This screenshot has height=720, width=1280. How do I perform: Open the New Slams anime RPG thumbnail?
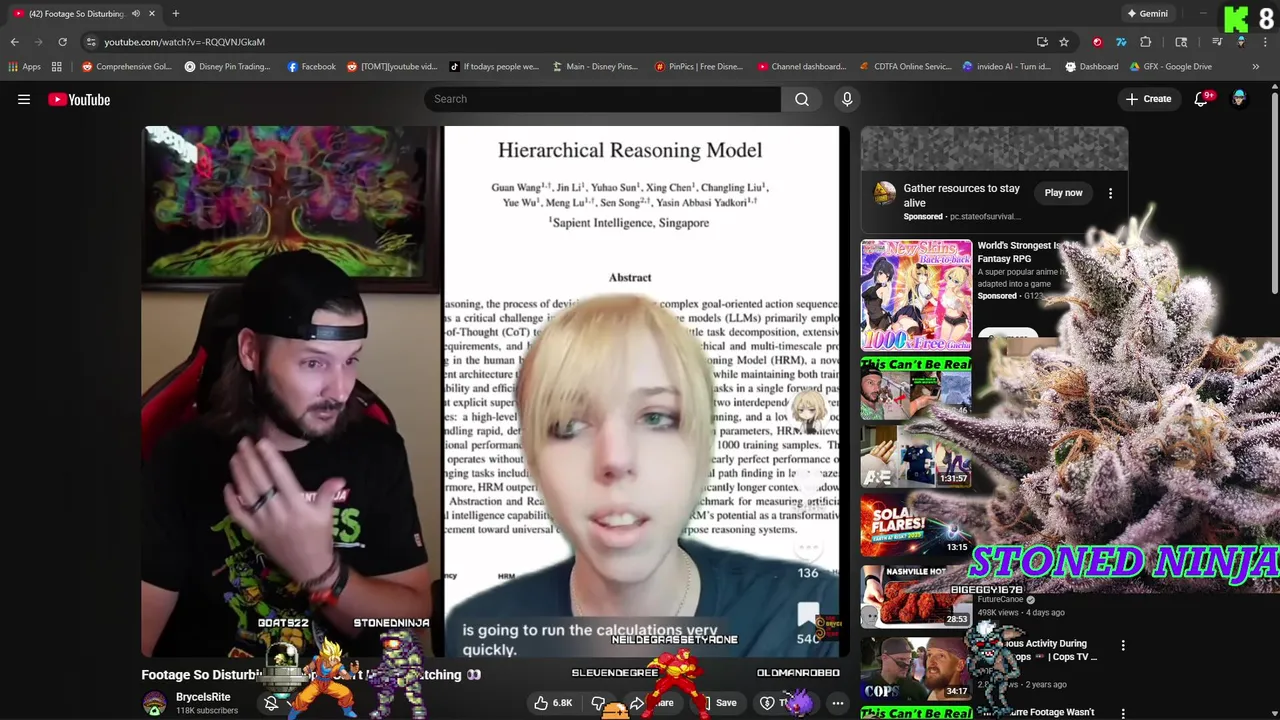tap(916, 295)
